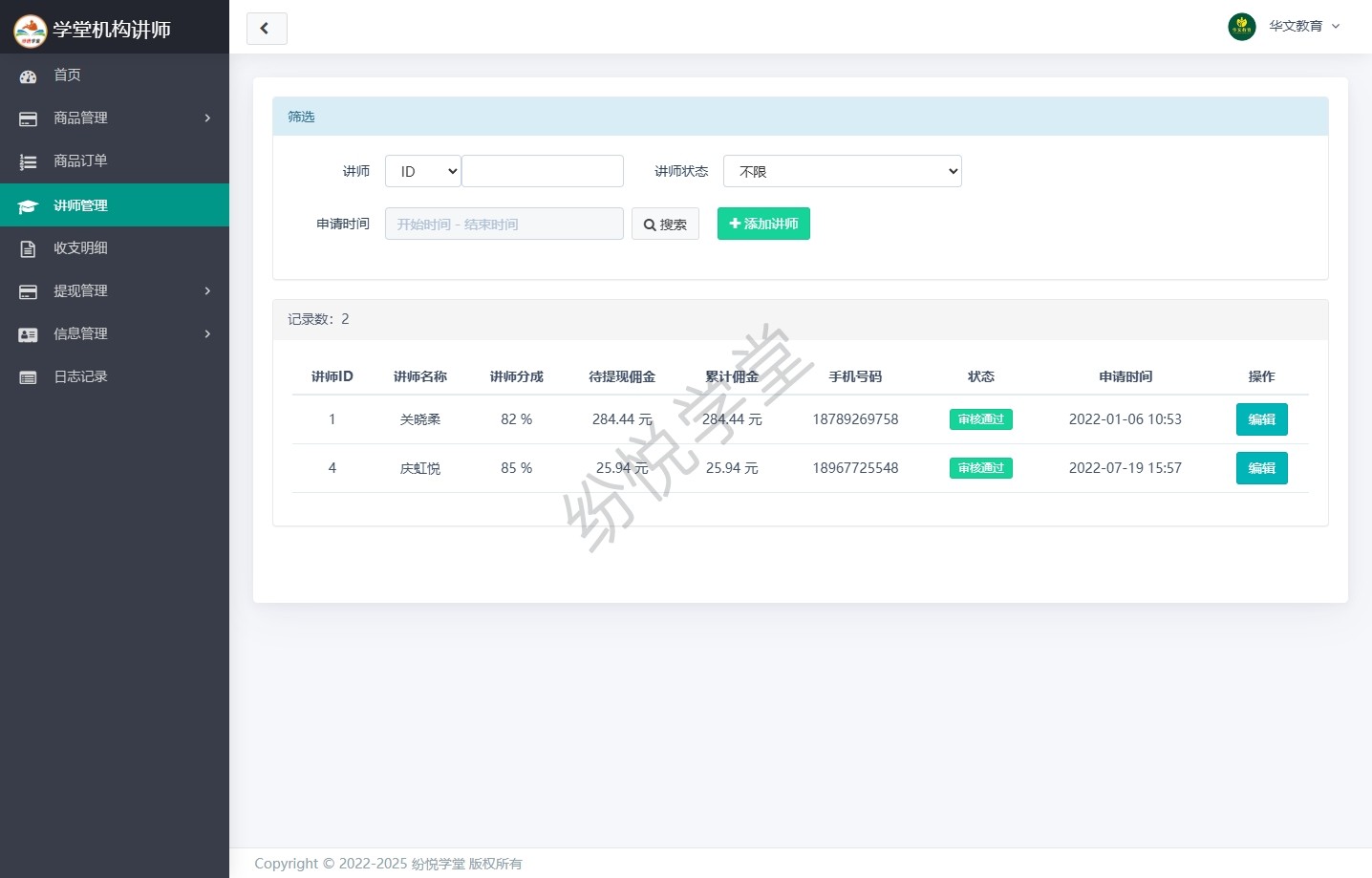
Task: Click the back arrow button at top
Action: click(x=267, y=29)
